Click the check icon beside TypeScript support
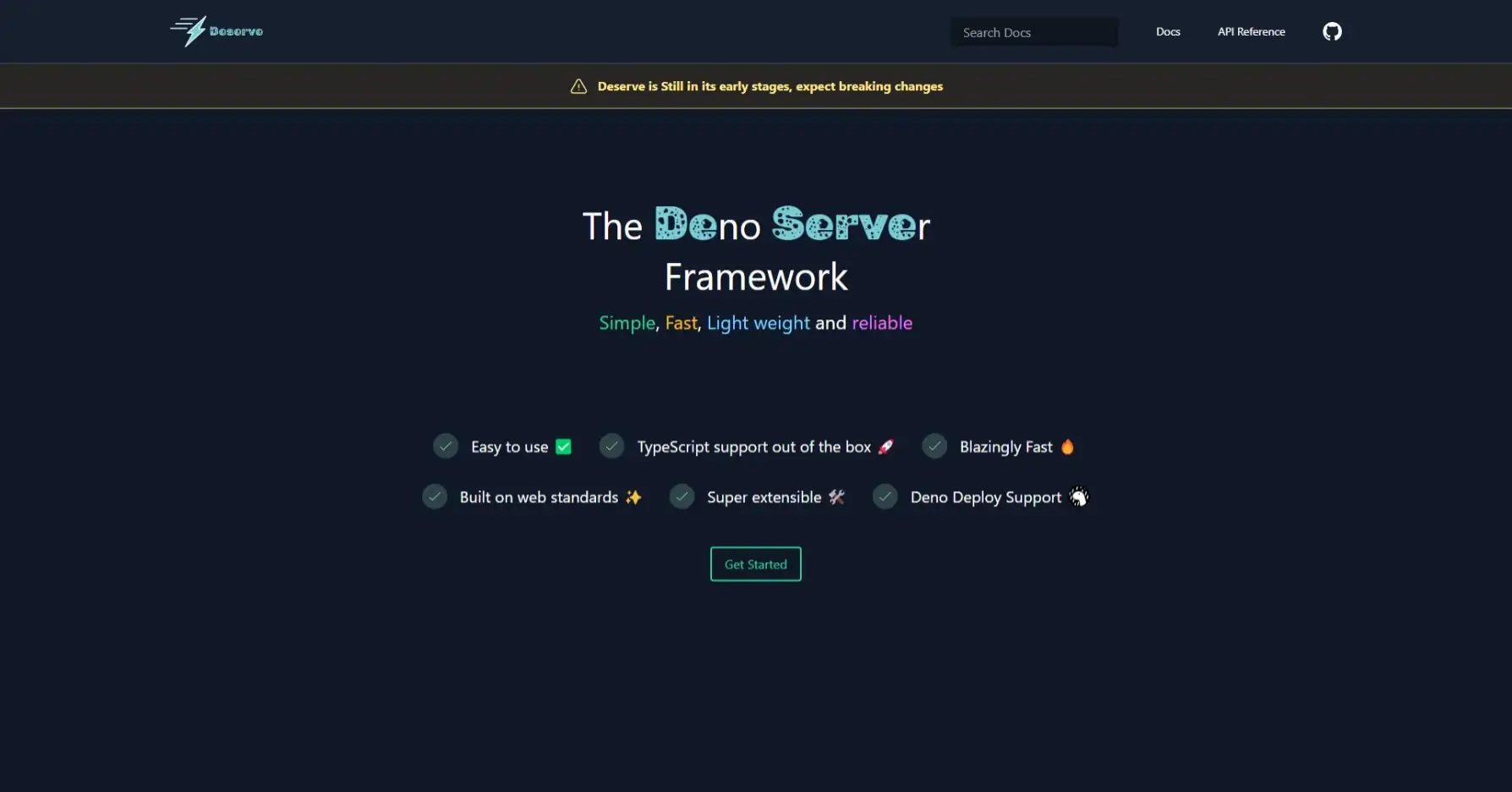This screenshot has width=1512, height=792. 611,445
